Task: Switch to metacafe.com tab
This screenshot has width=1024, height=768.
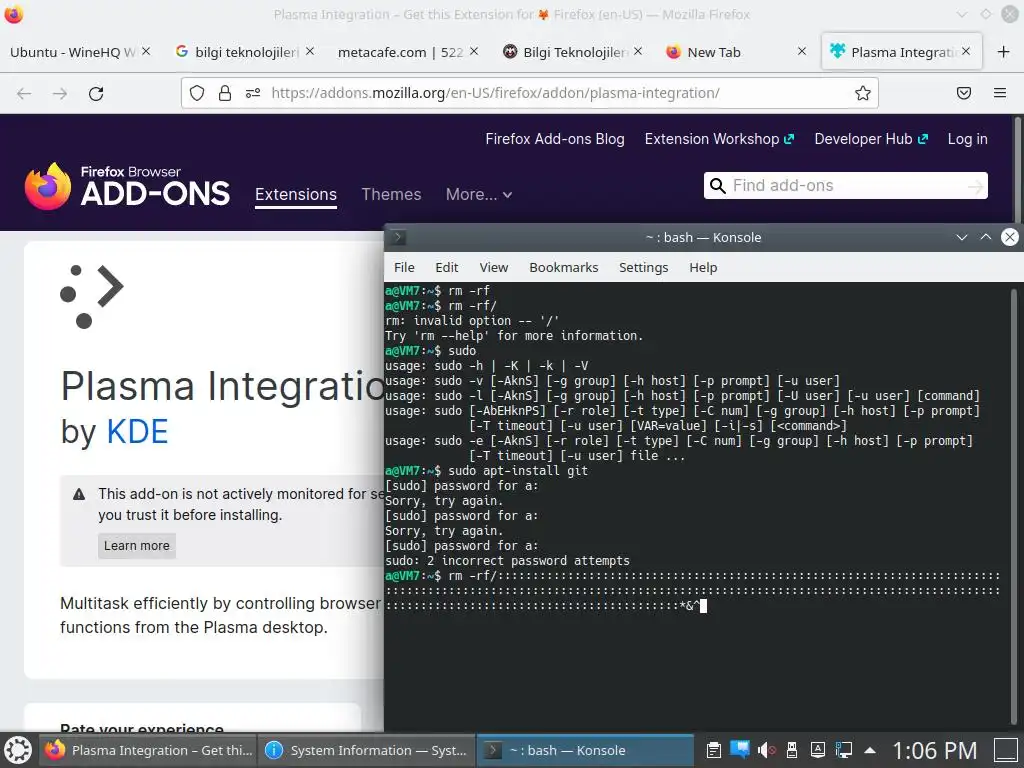Action: click(400, 52)
